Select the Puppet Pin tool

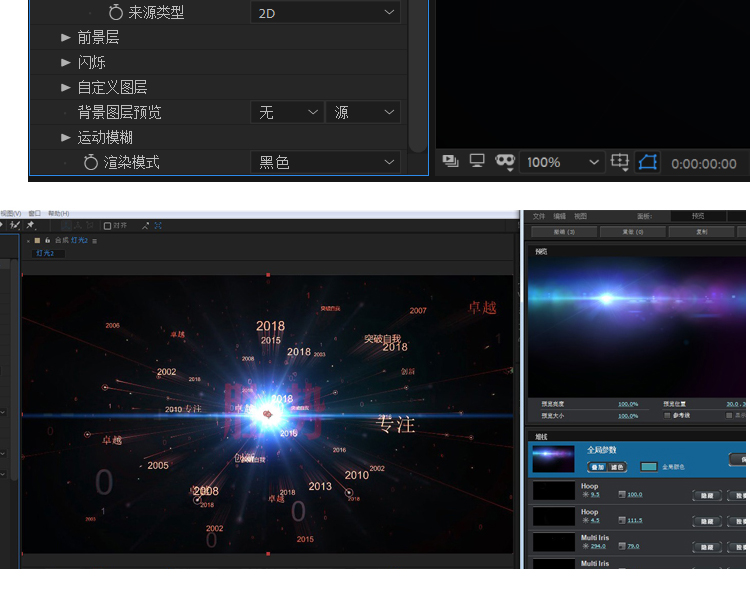click(31, 225)
